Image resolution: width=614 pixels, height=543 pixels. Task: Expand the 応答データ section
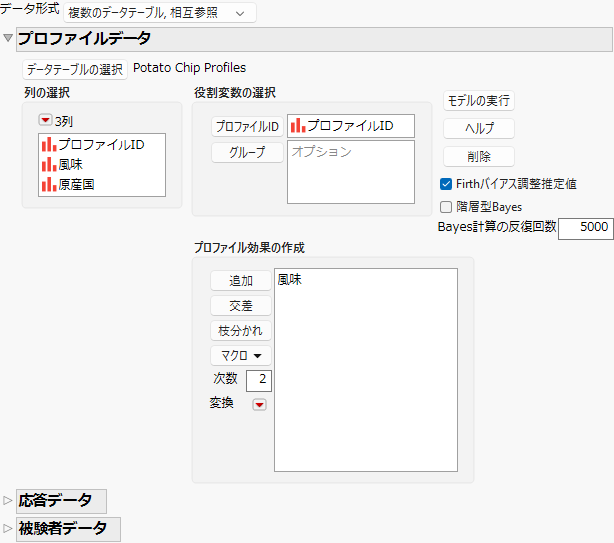click(x=7, y=500)
